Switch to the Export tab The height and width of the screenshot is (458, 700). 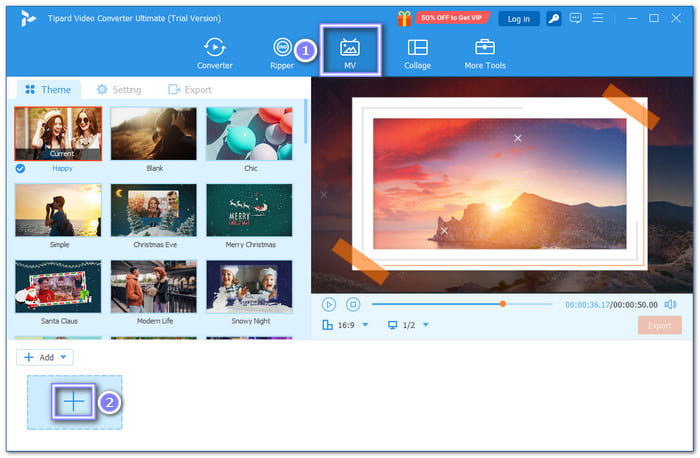click(190, 90)
